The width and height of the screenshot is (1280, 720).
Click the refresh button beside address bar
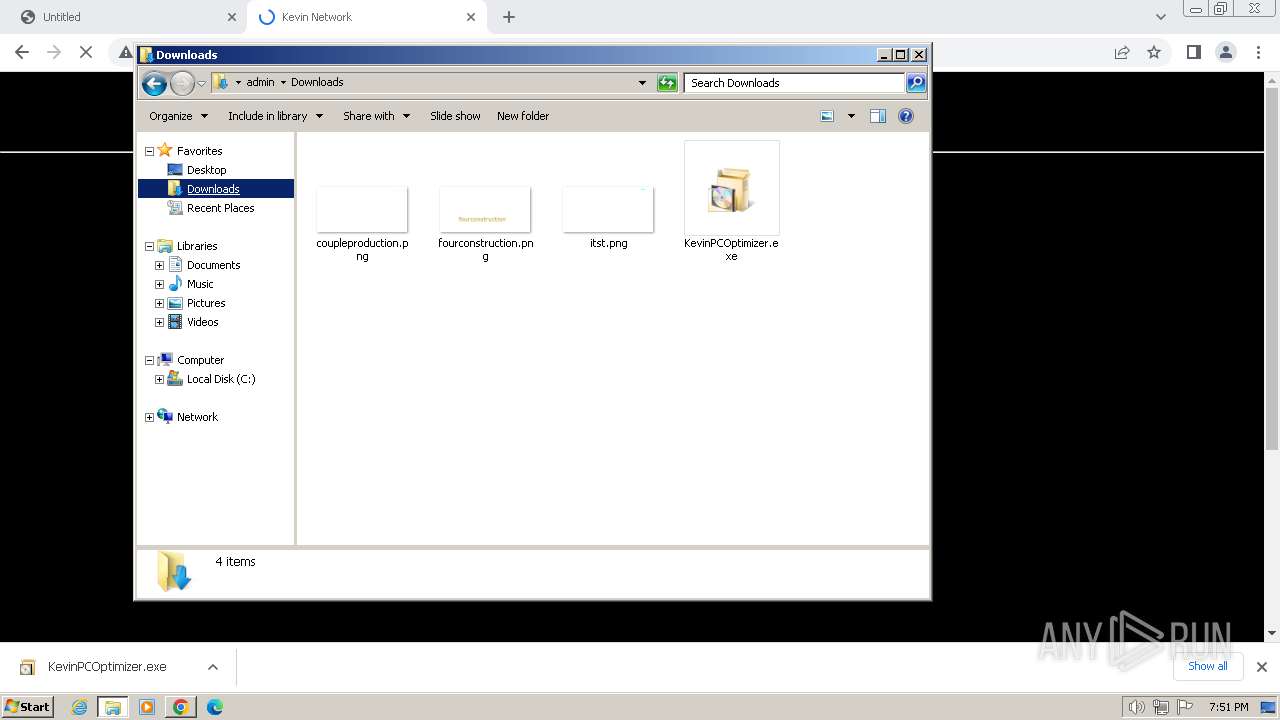[x=667, y=83]
